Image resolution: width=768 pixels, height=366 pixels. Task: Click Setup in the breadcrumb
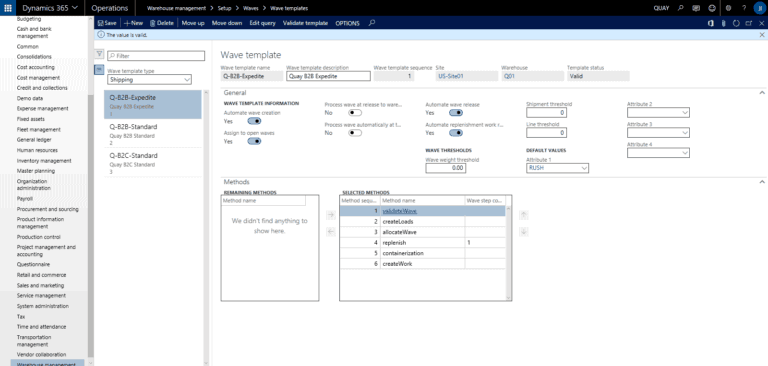pos(224,8)
